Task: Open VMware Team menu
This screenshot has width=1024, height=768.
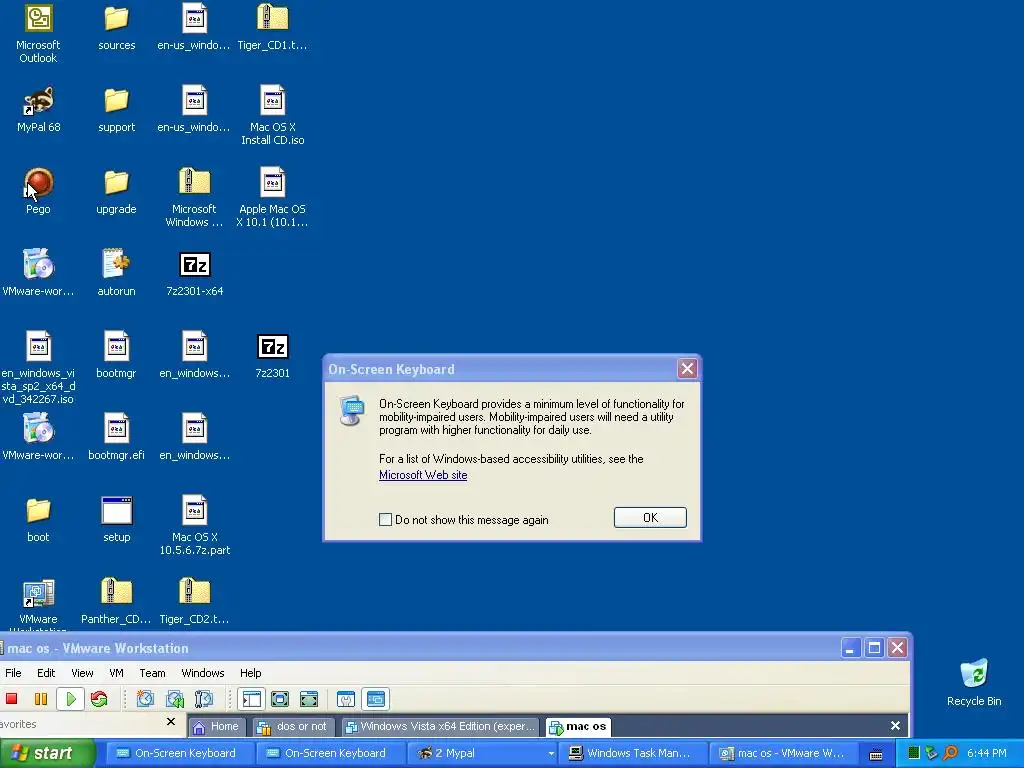Action: (152, 673)
